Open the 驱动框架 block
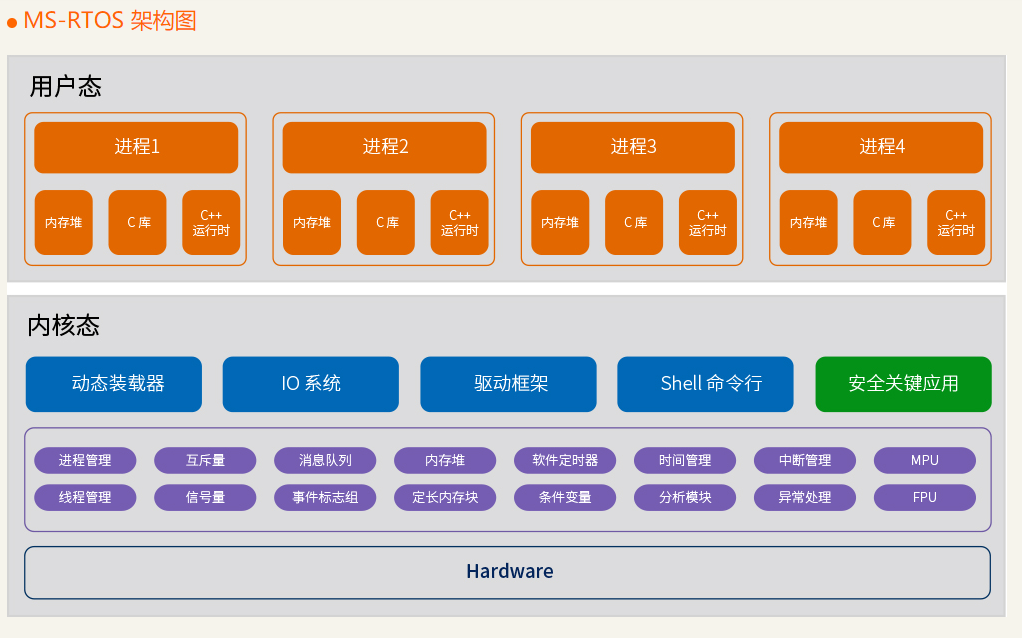1022x638 pixels. pos(508,384)
